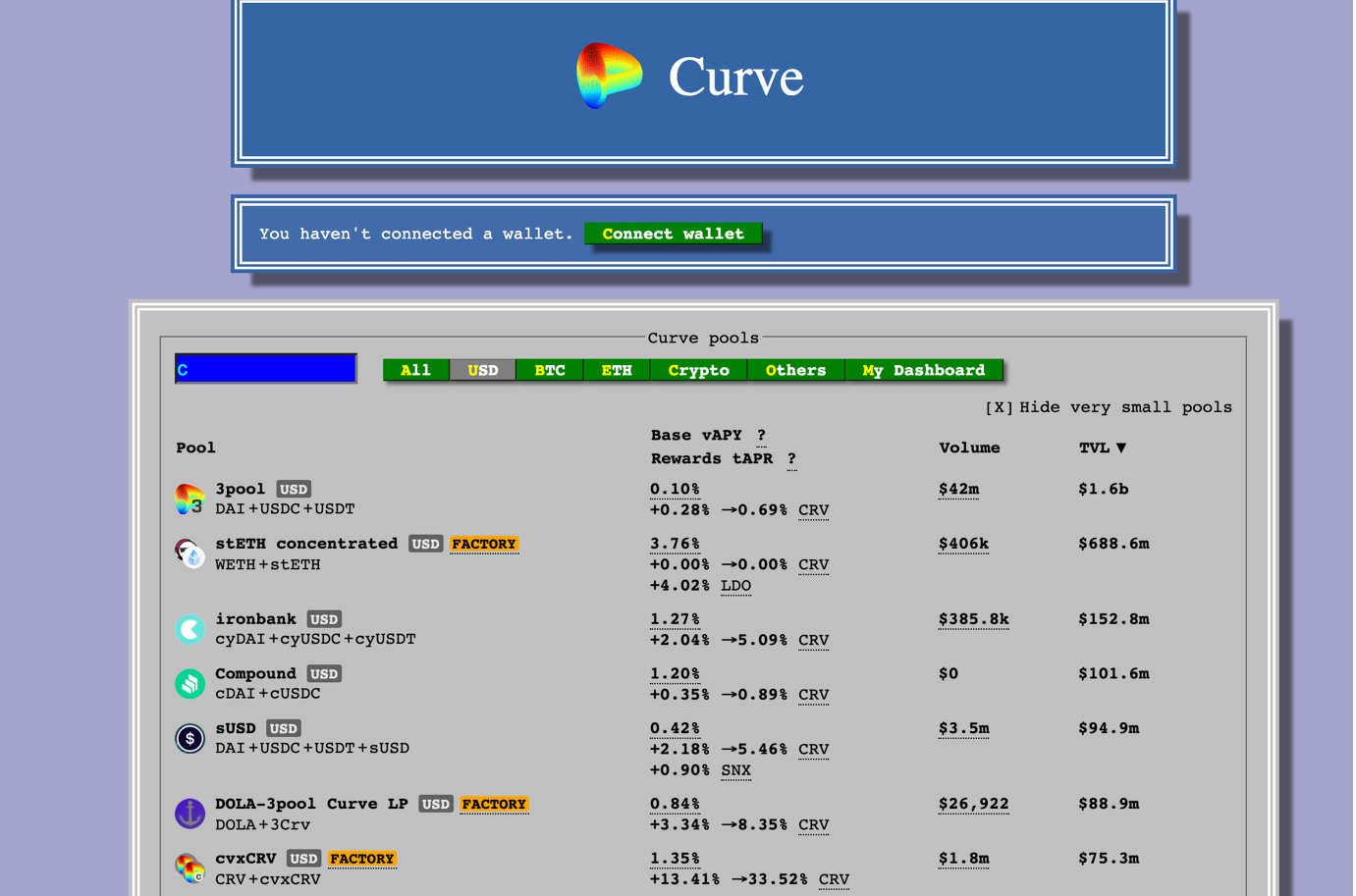
Task: Click the sUSD 0.42% base vAPY
Action: pyautogui.click(x=675, y=728)
